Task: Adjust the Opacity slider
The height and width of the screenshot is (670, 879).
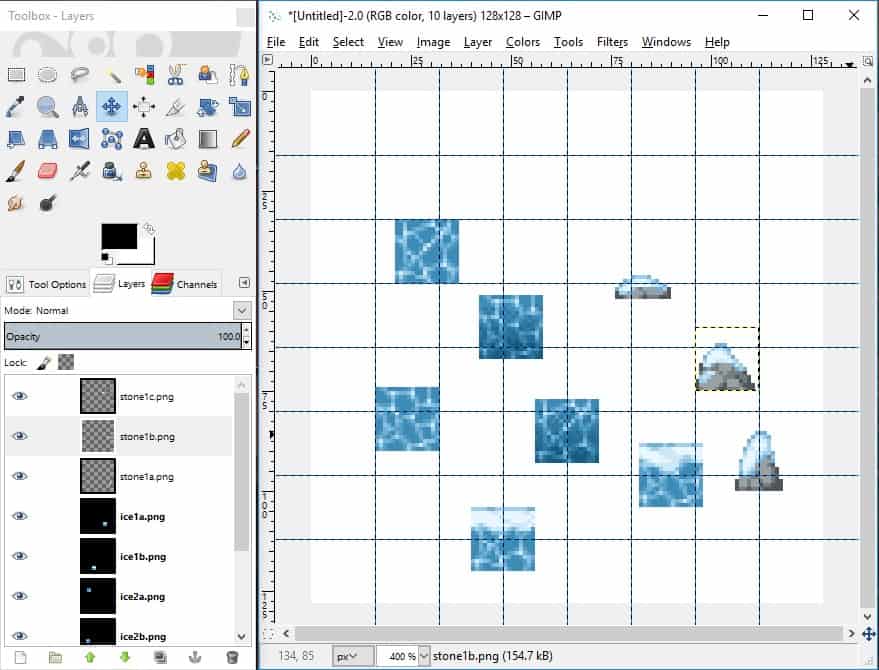Action: pos(123,336)
